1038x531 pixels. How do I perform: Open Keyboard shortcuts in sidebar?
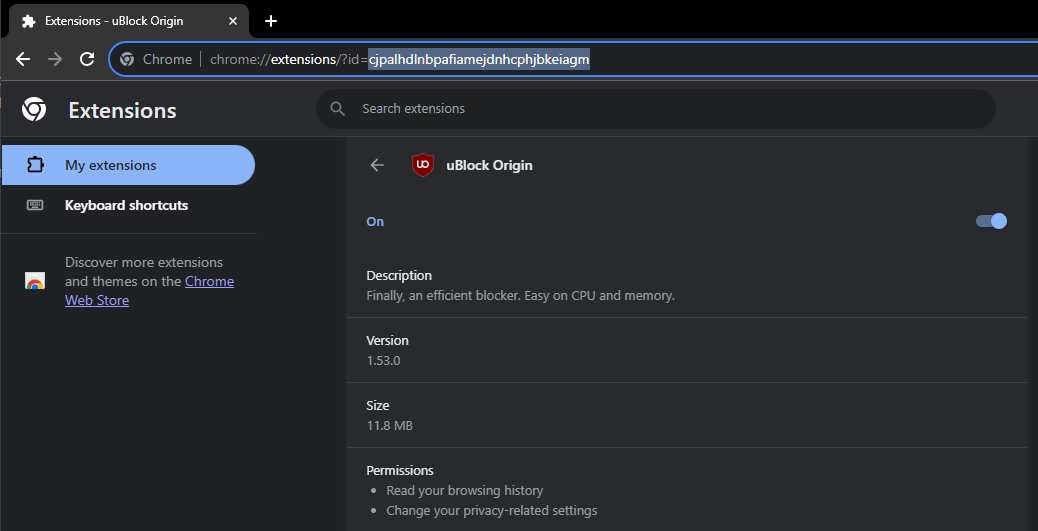(128, 205)
